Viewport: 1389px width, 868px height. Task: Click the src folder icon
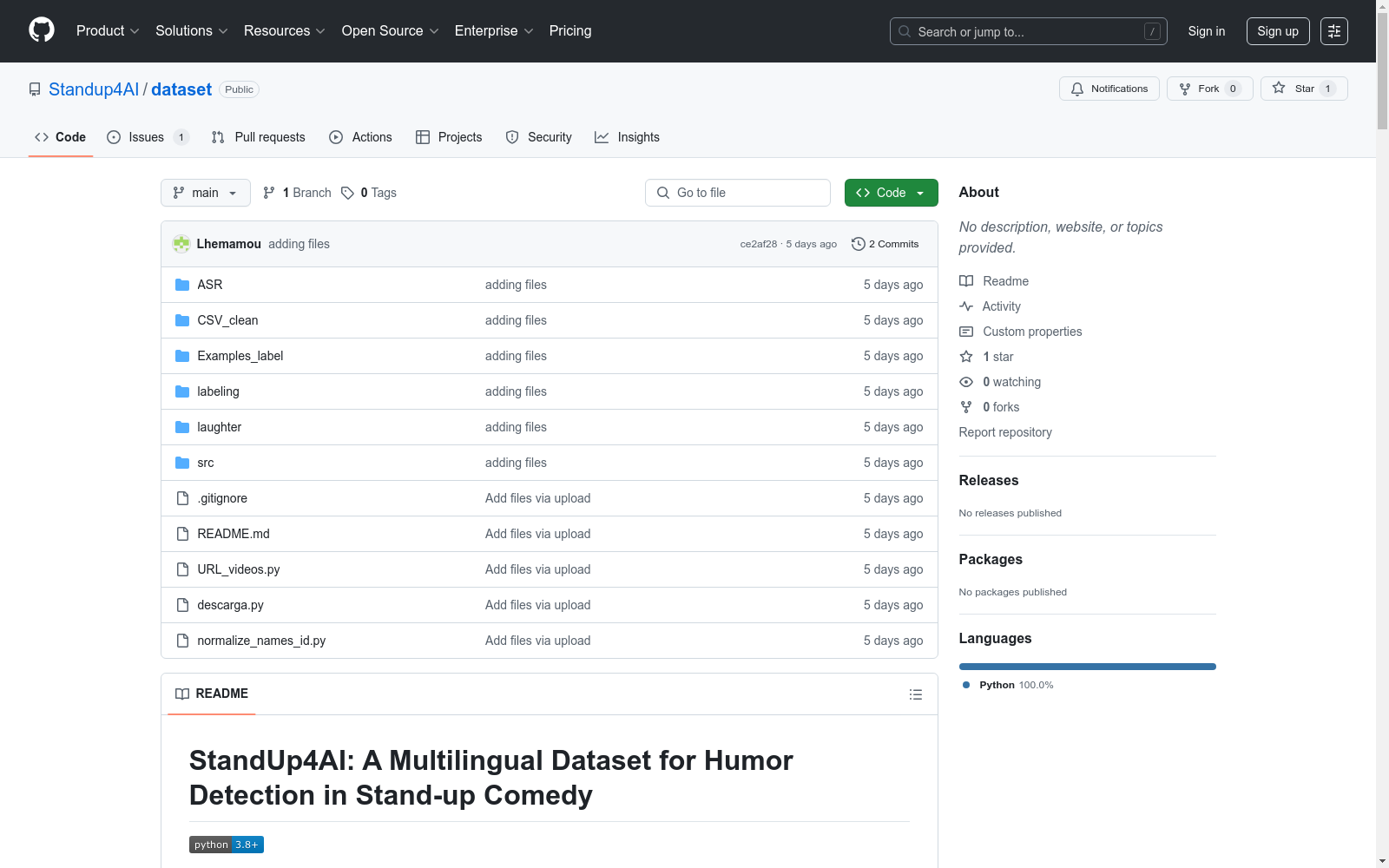coord(182,463)
